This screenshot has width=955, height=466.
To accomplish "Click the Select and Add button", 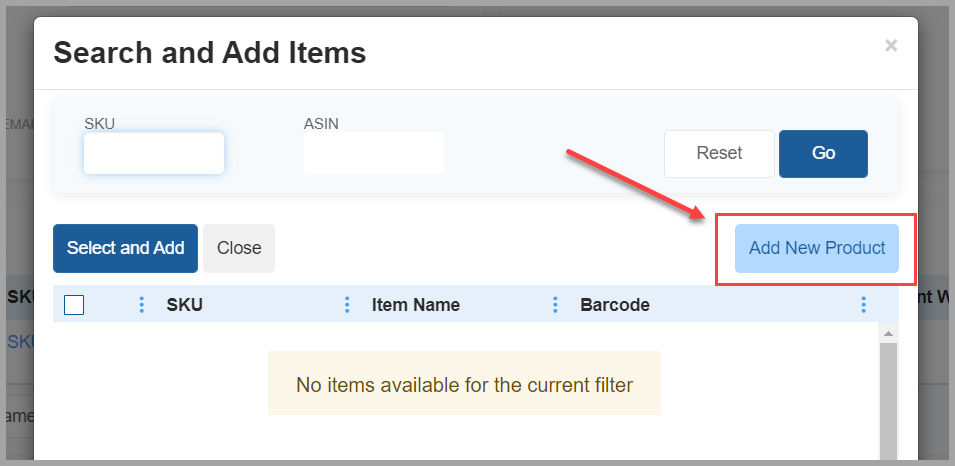I will click(x=125, y=248).
